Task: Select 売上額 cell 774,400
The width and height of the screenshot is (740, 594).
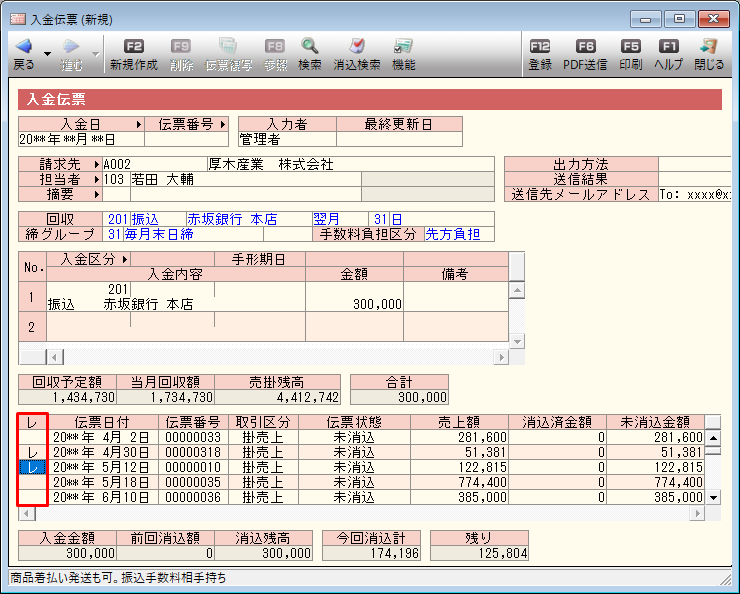Action: (459, 482)
